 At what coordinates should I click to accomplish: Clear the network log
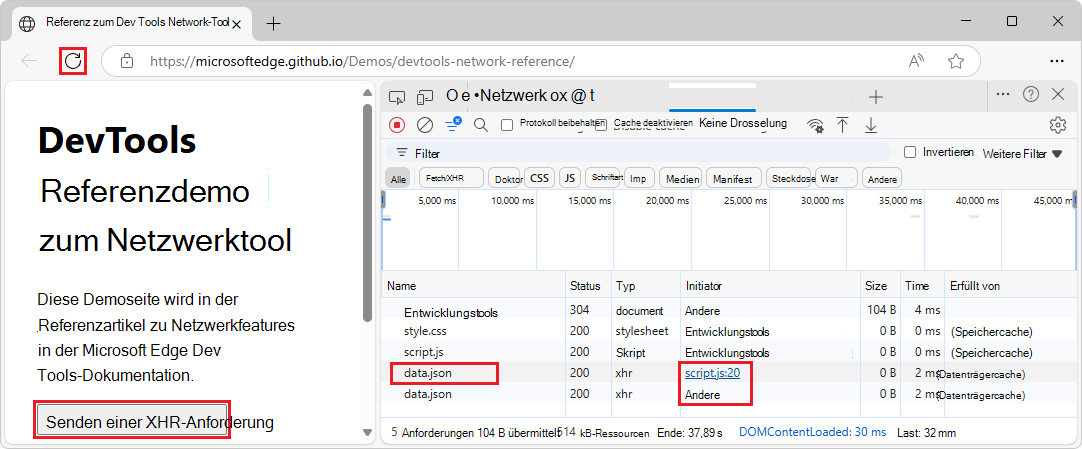pos(425,125)
